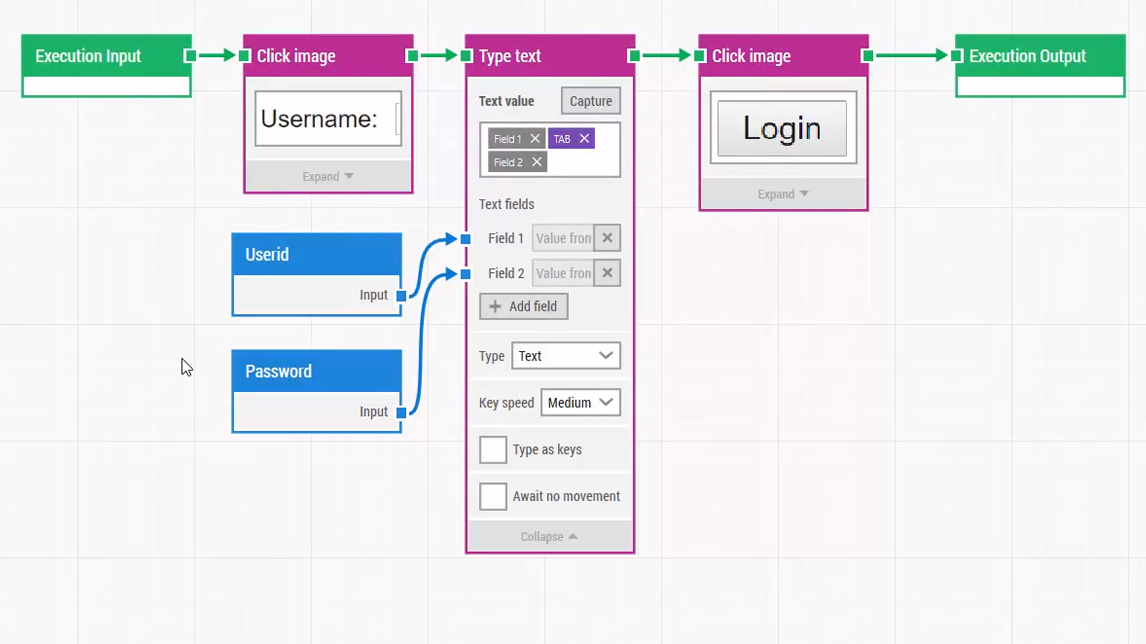Enable the Type as keys checkbox
Screen dimensions: 1146x644
492,449
